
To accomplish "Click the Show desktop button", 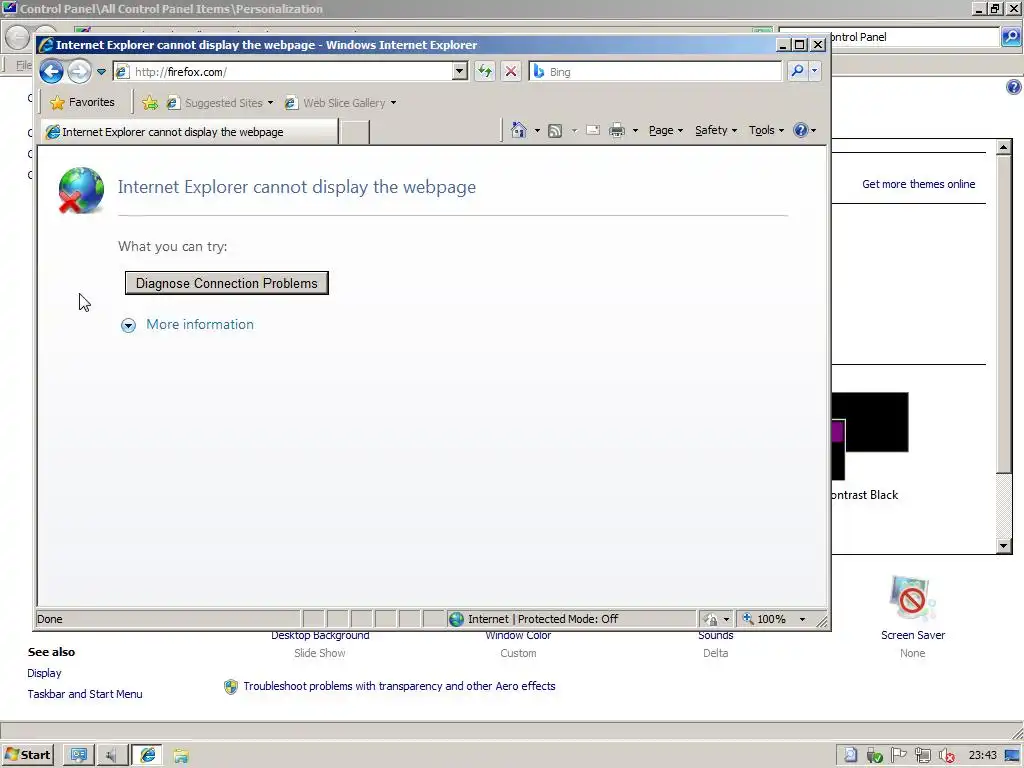I will pyautogui.click(x=1013, y=755).
